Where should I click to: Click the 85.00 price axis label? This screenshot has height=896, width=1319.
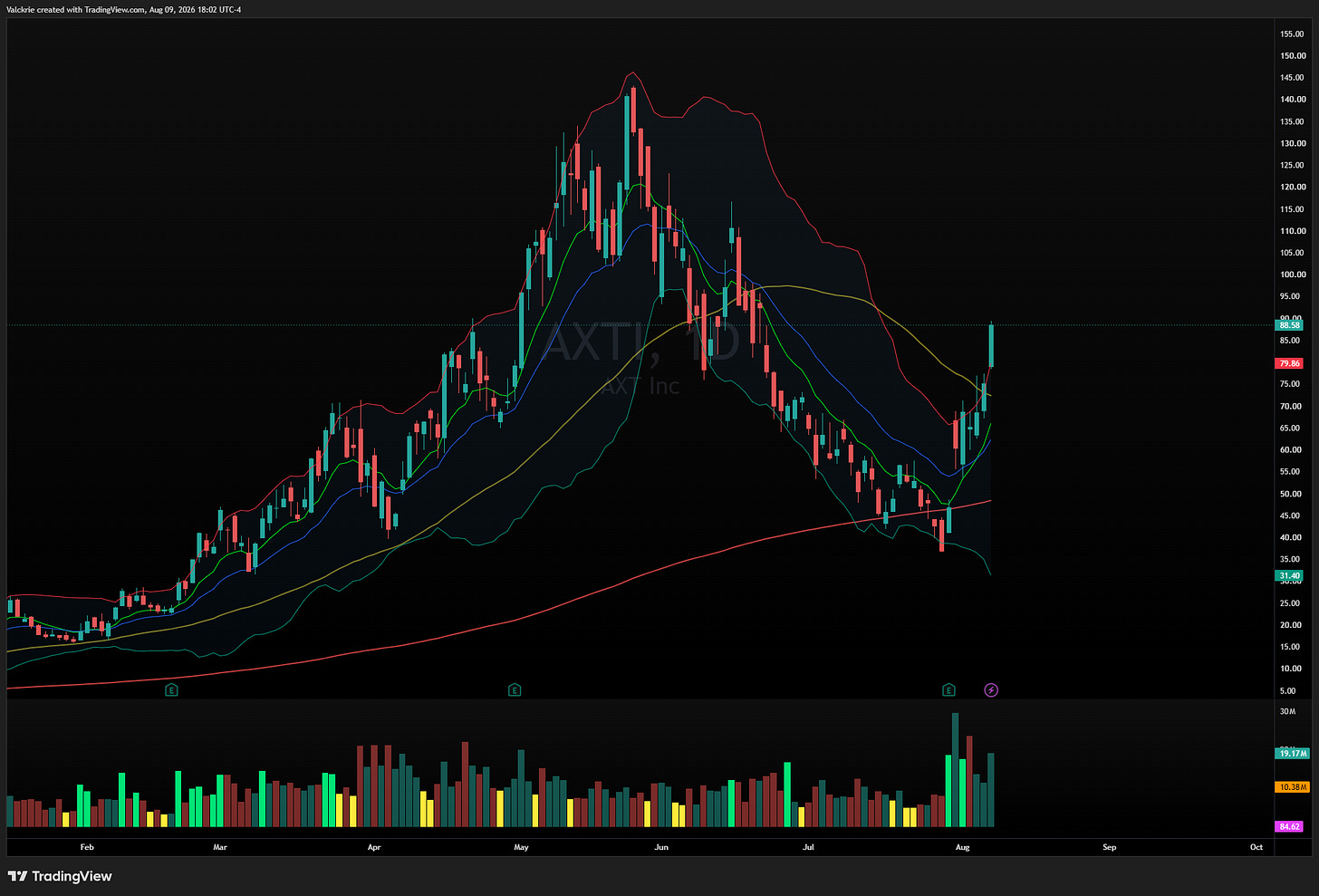tap(1290, 341)
